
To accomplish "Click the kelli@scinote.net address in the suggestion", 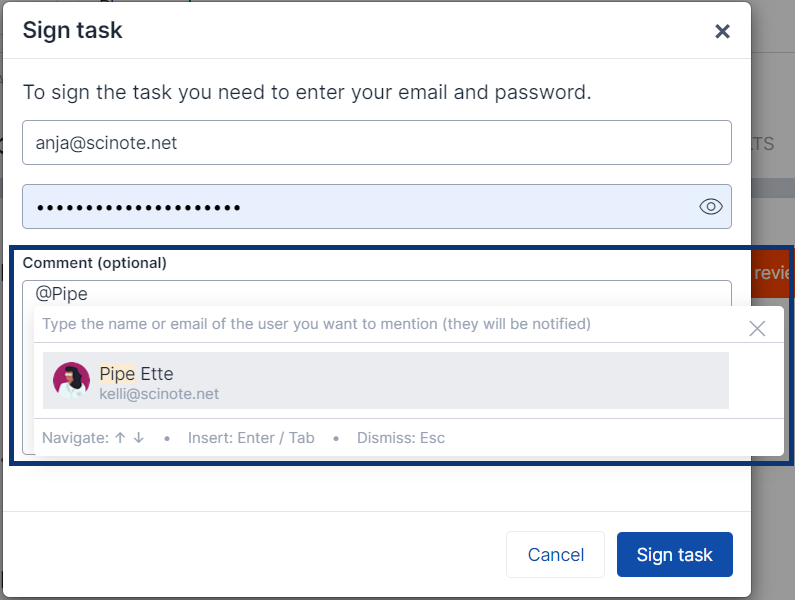I will point(159,394).
